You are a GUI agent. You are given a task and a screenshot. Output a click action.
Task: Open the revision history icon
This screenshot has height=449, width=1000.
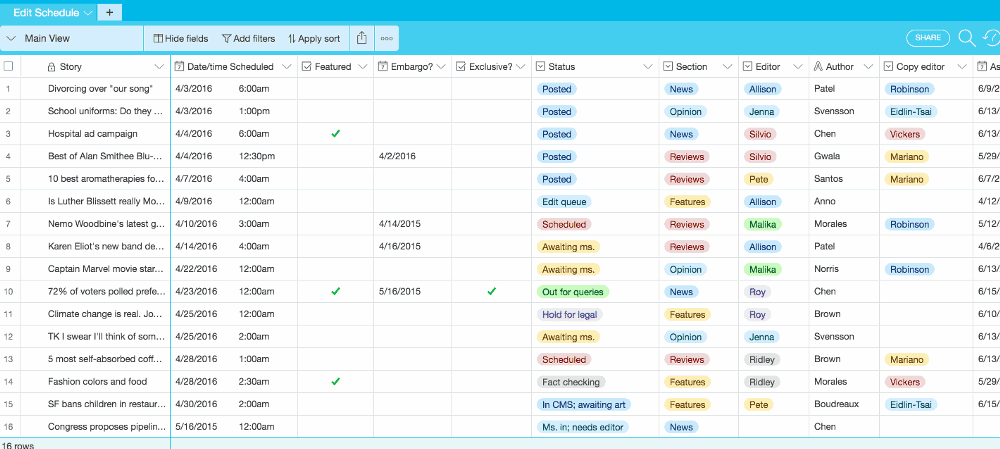pos(992,38)
